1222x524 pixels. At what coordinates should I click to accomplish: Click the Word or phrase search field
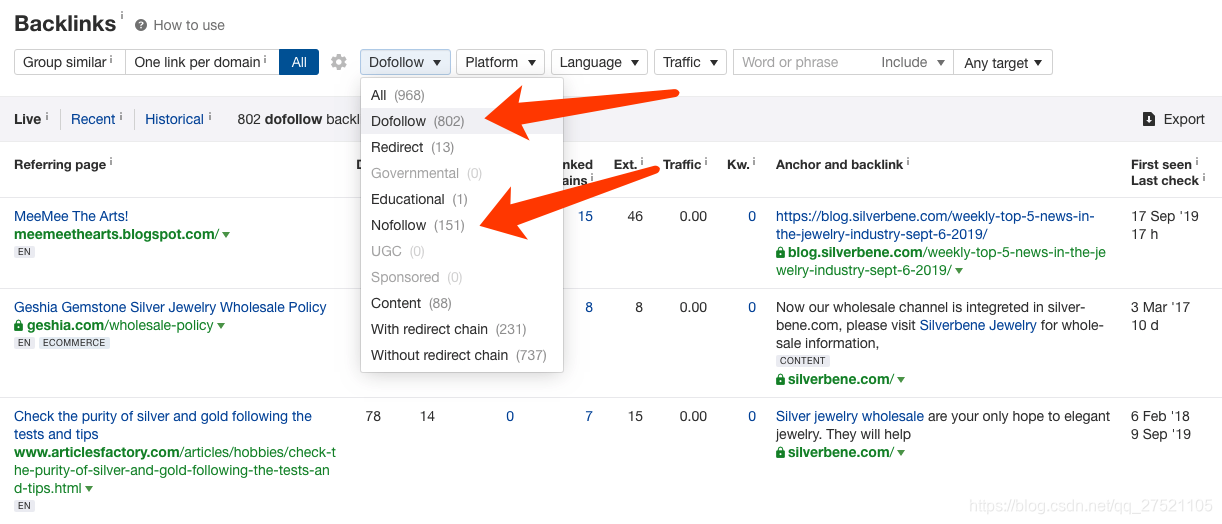(x=803, y=62)
